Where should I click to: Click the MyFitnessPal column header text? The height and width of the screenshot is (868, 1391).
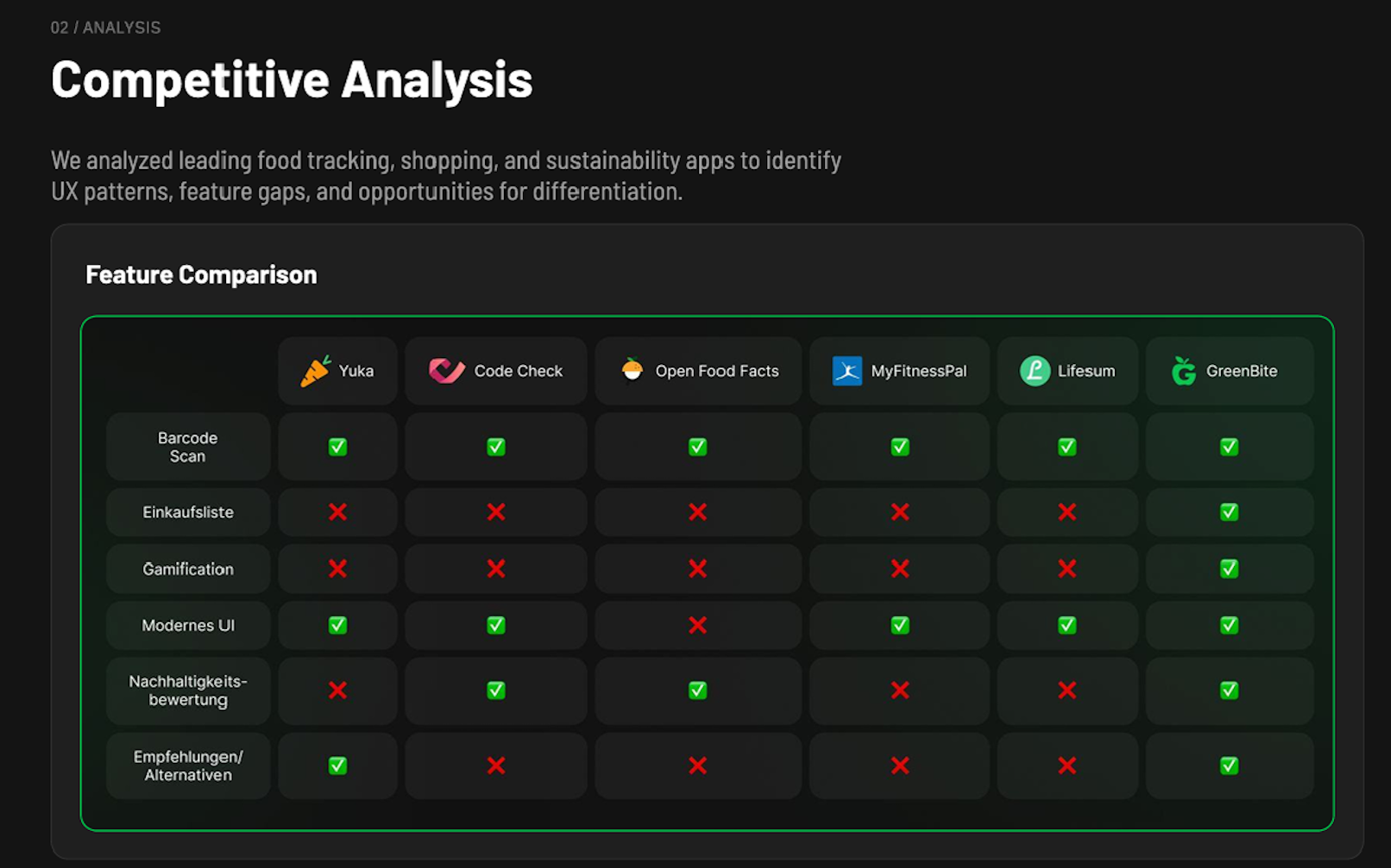click(919, 371)
